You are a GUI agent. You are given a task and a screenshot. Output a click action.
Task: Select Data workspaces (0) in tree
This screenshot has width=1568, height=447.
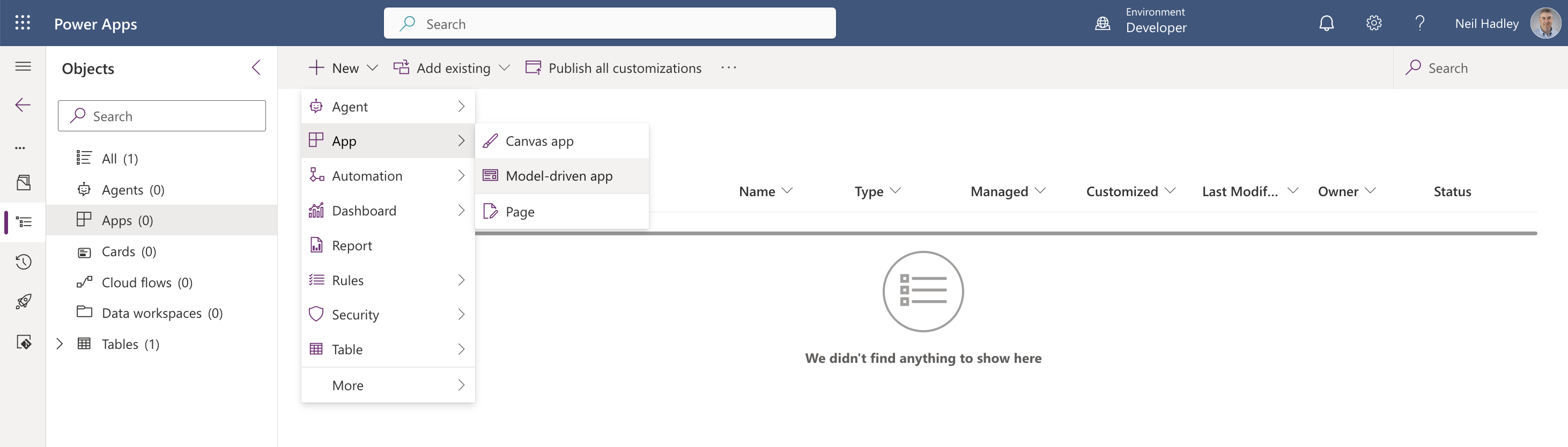162,312
